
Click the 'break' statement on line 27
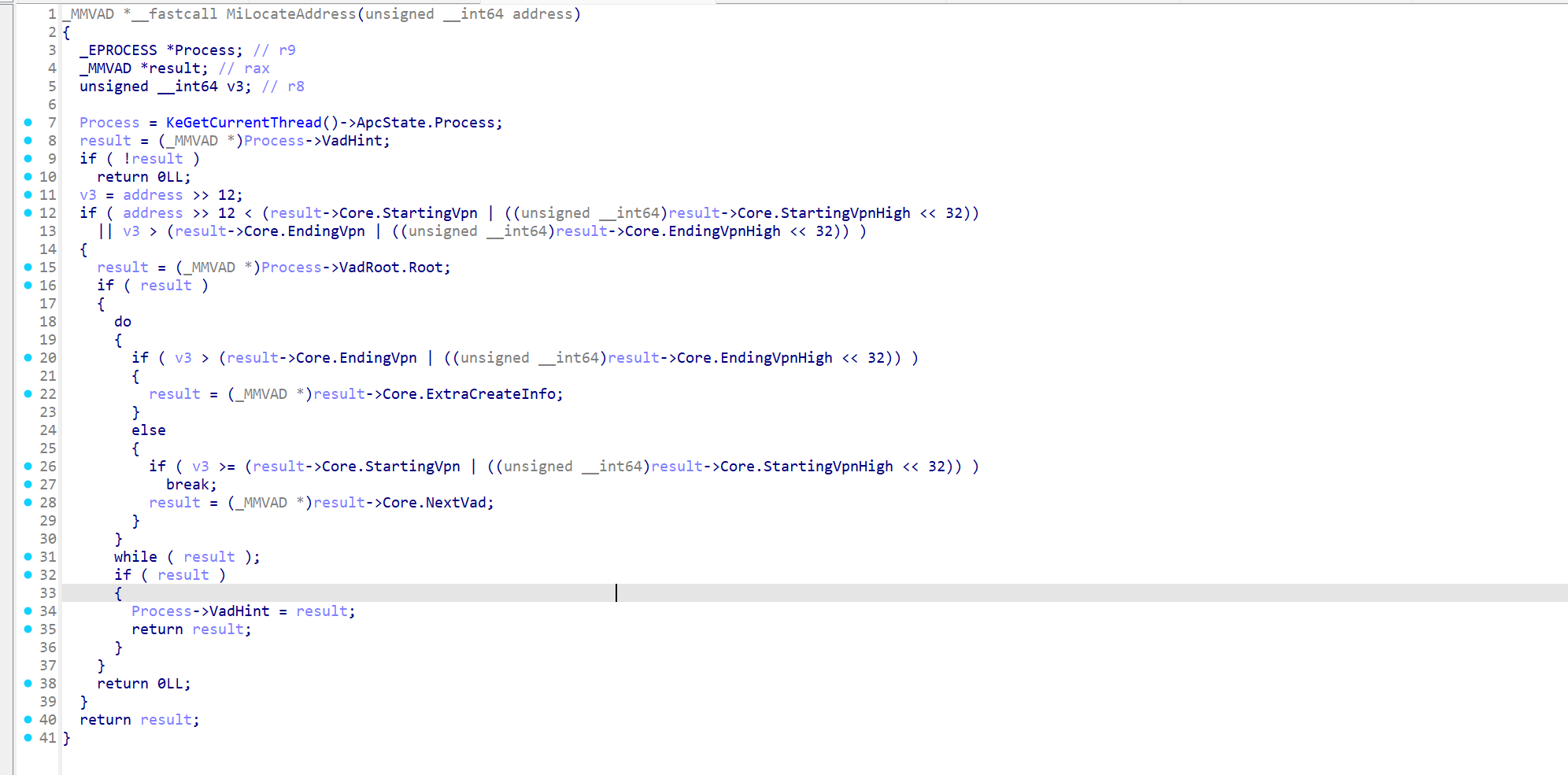click(187, 485)
